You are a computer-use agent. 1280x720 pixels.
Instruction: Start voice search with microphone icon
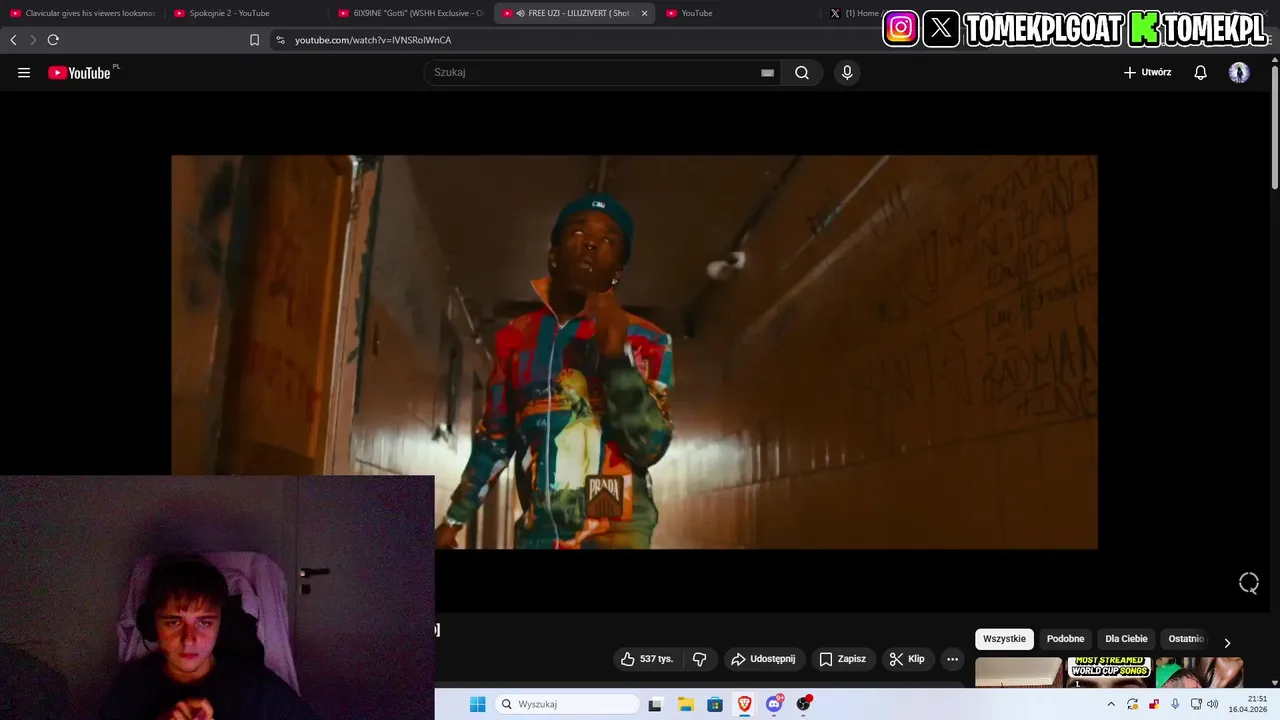847,72
